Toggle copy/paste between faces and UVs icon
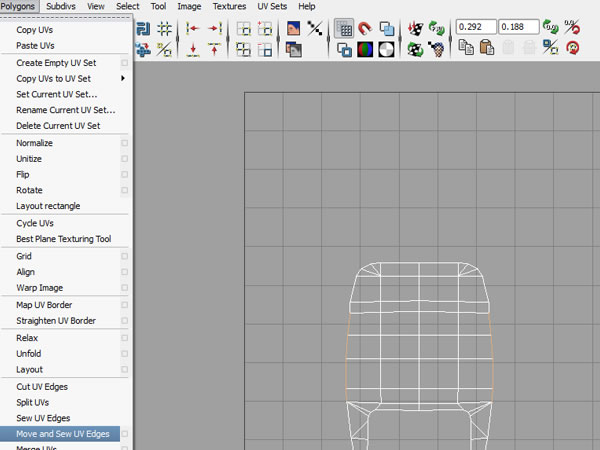Screen dimensions: 600x450 [x=551, y=48]
